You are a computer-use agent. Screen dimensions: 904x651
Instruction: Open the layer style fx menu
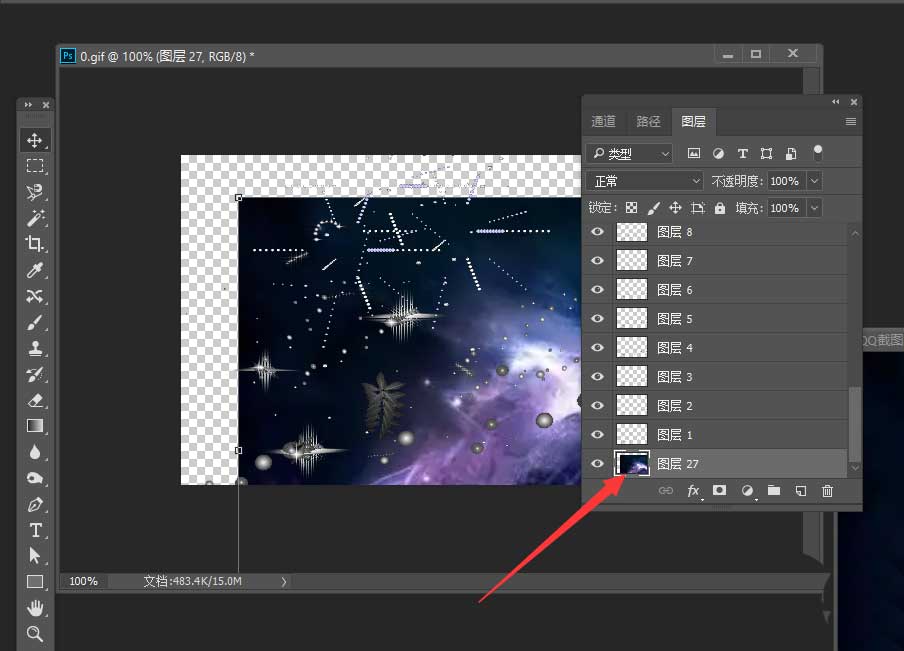click(x=694, y=491)
